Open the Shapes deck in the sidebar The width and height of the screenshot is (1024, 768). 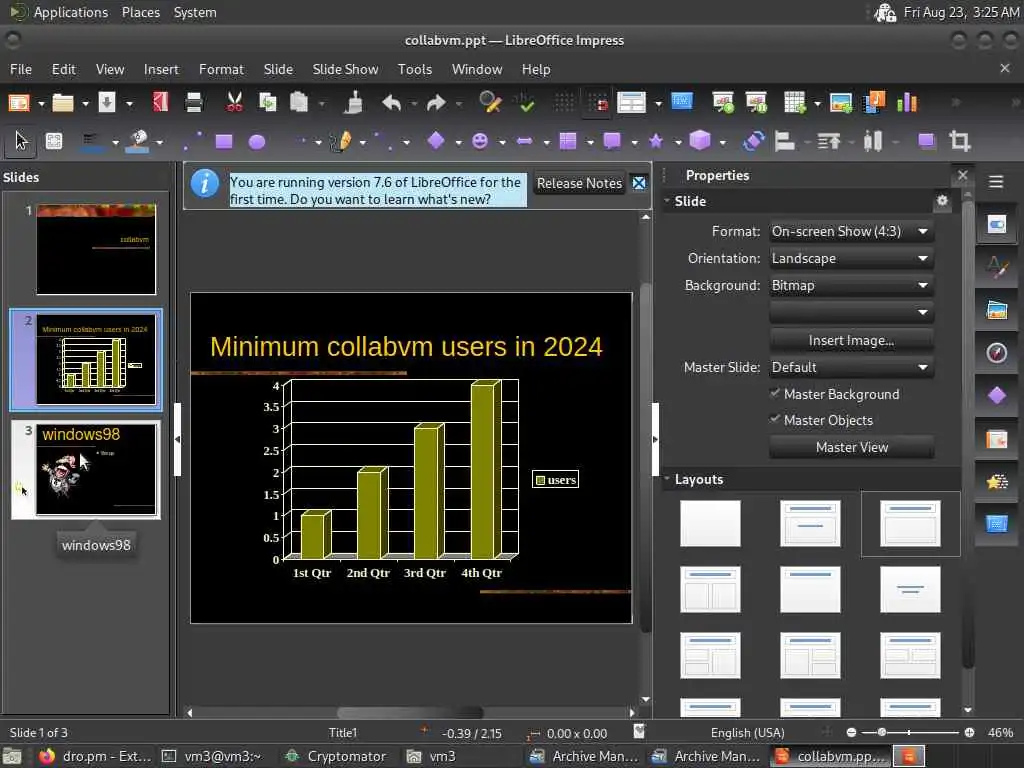[997, 396]
